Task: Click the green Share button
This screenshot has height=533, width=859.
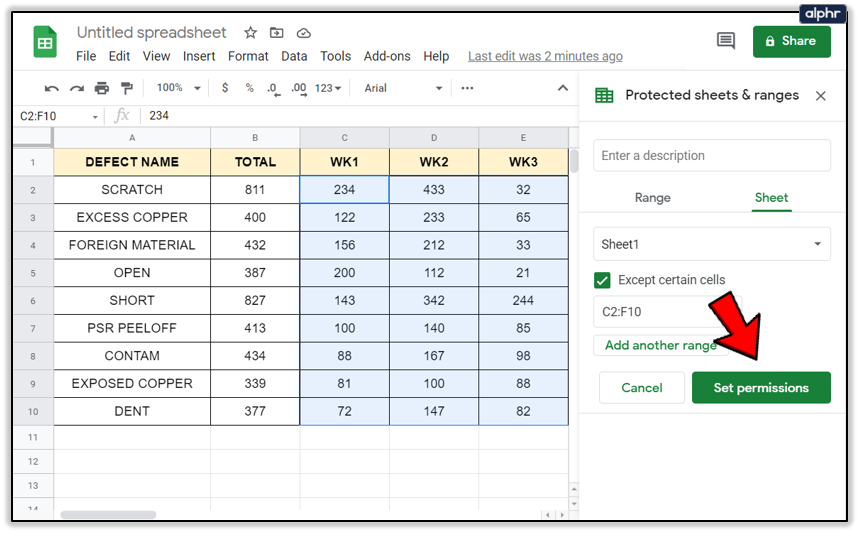Action: pyautogui.click(x=791, y=42)
